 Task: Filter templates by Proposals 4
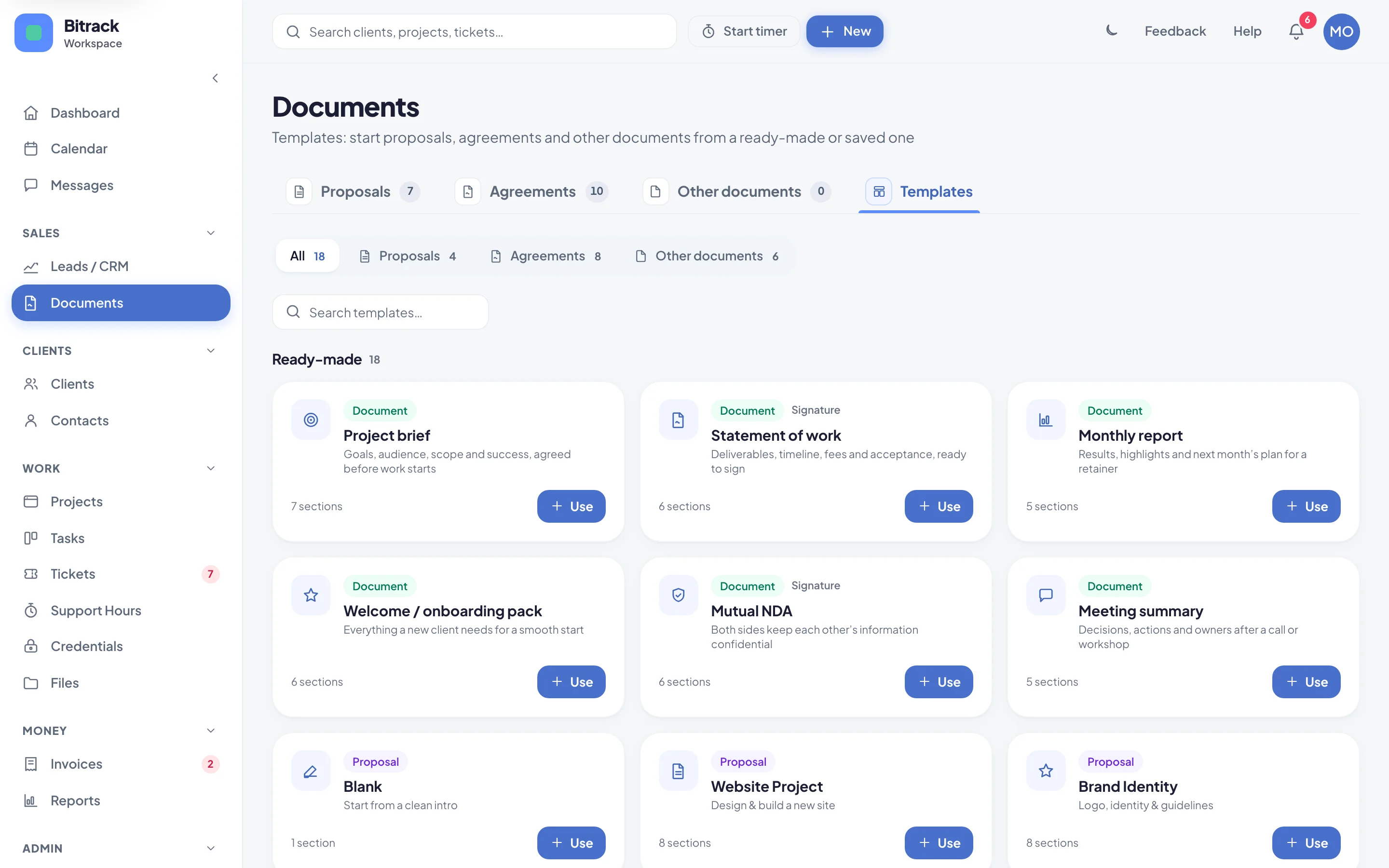(408, 256)
